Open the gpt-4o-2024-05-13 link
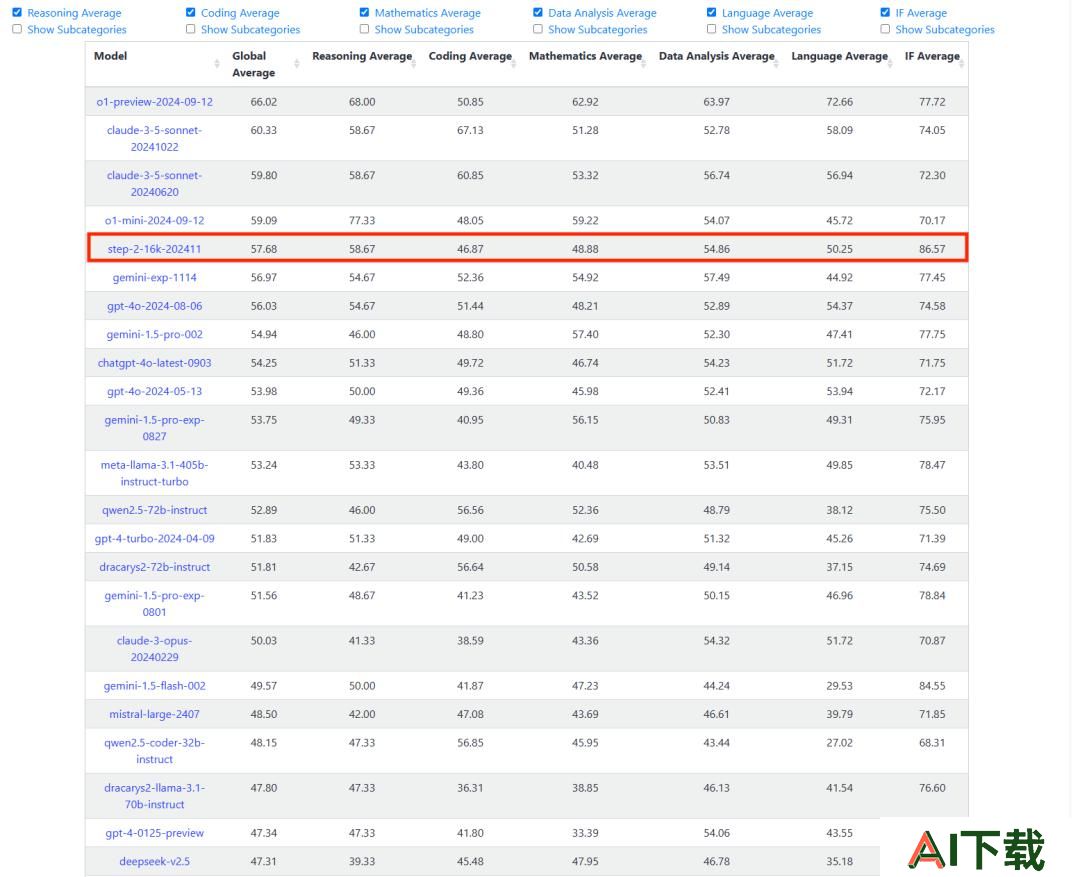The image size is (1080, 877). tap(154, 391)
